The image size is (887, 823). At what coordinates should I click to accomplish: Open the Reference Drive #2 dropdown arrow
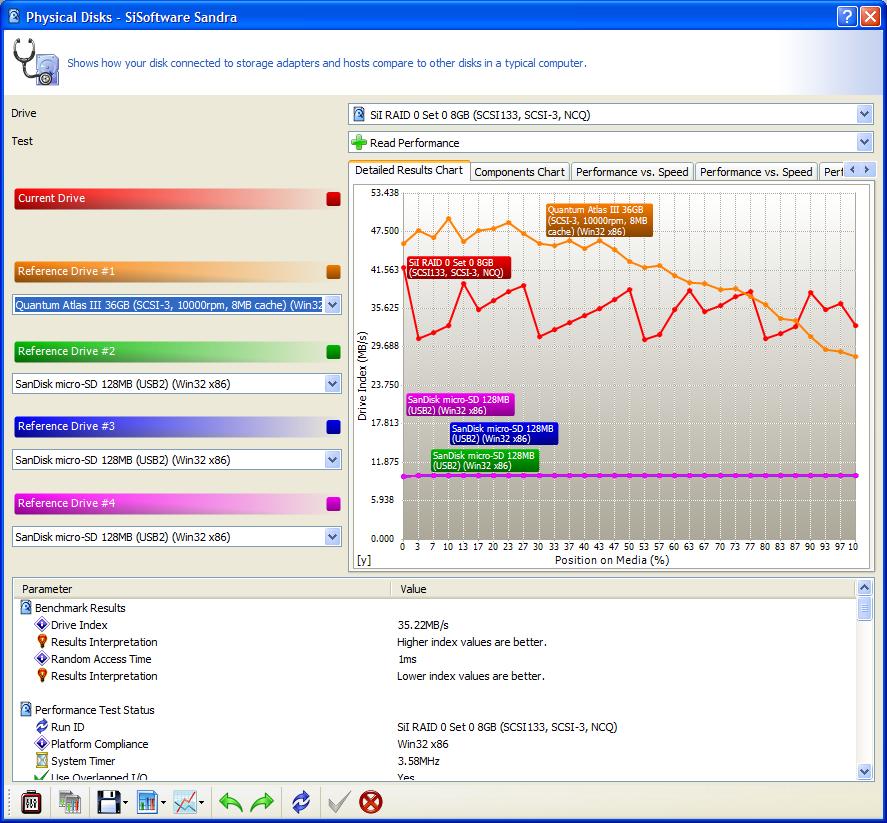point(333,384)
